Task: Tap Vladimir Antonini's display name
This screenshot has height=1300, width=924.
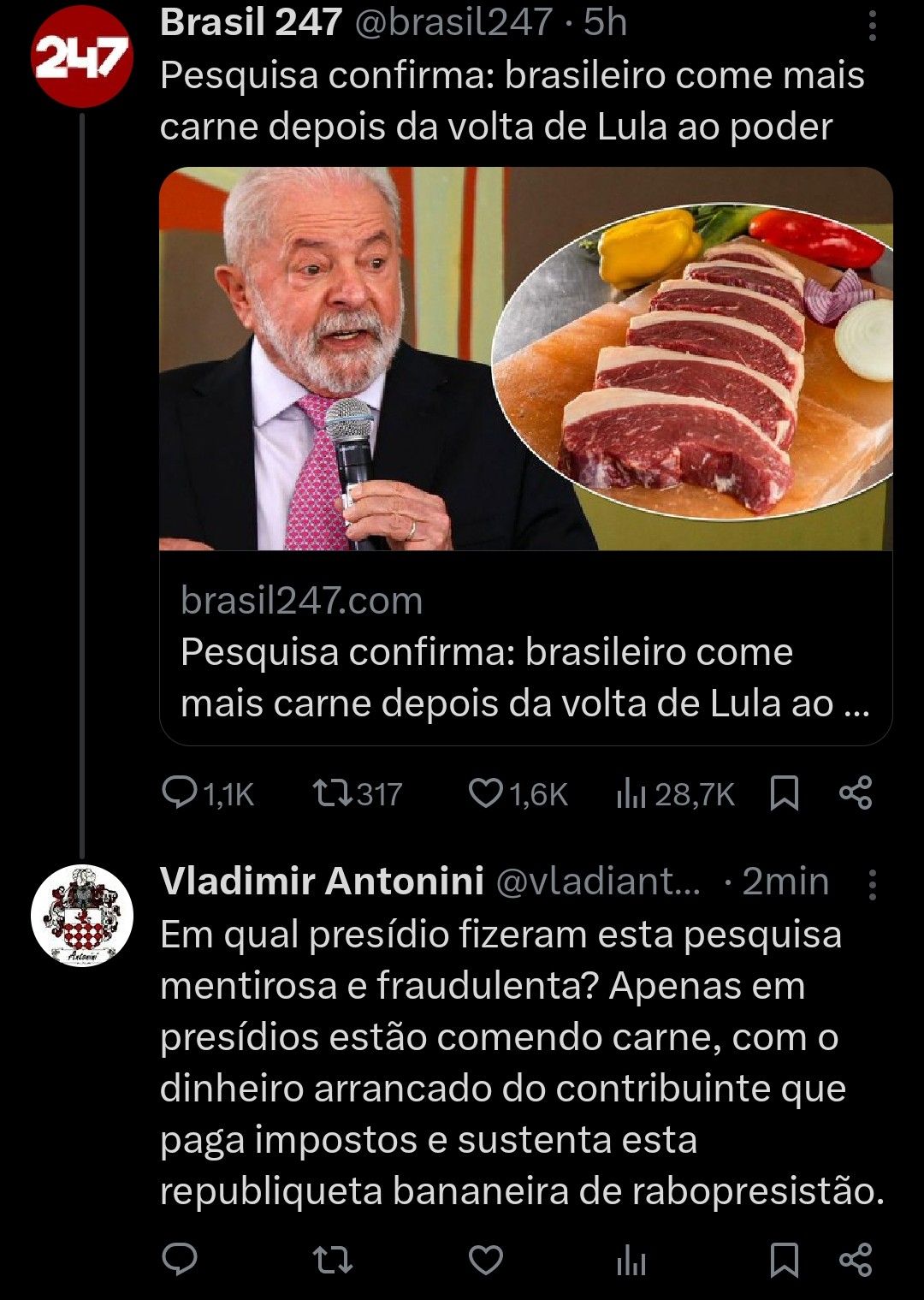Action: coord(322,881)
